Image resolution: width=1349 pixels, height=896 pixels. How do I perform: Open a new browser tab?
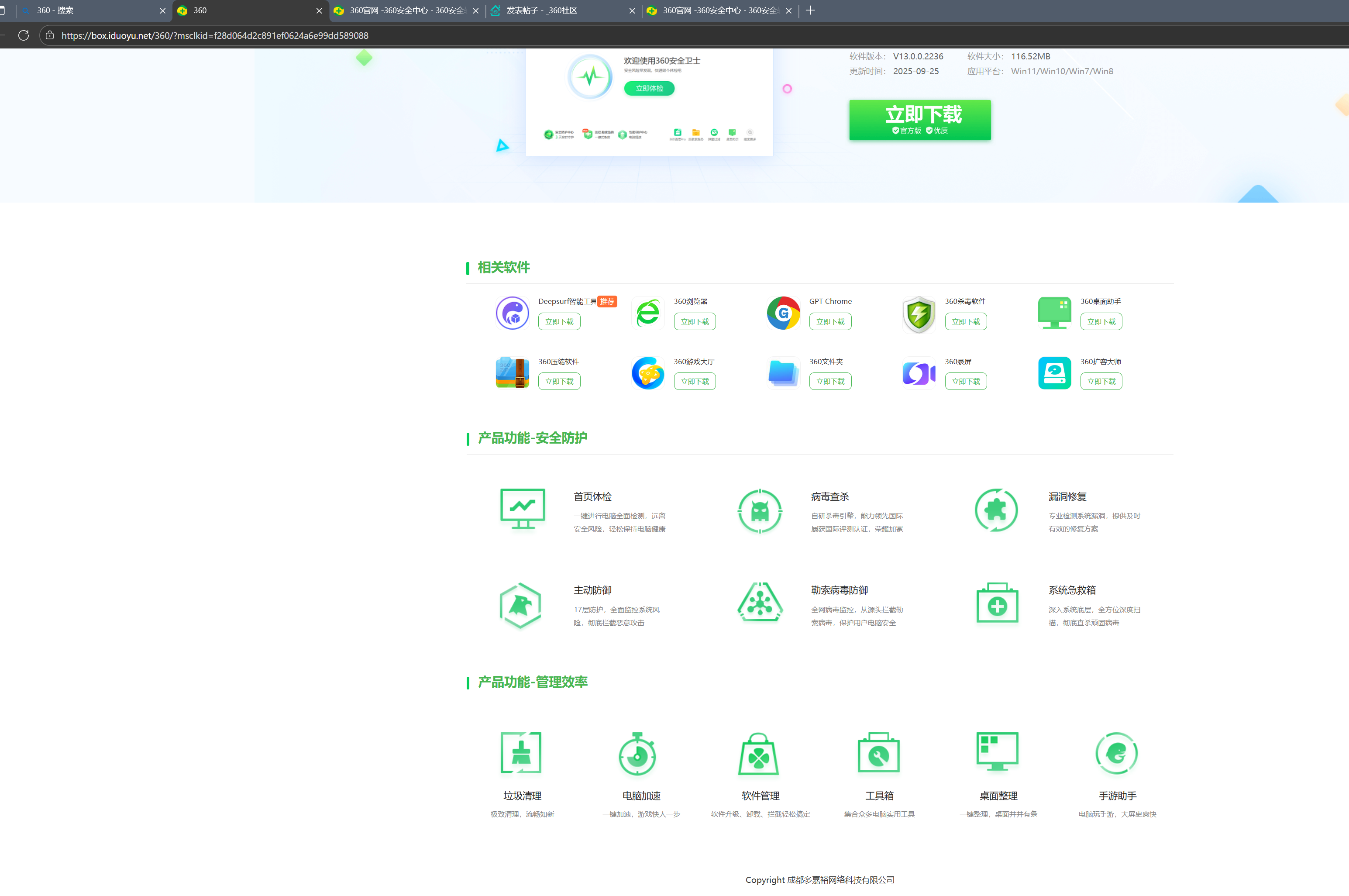810,10
